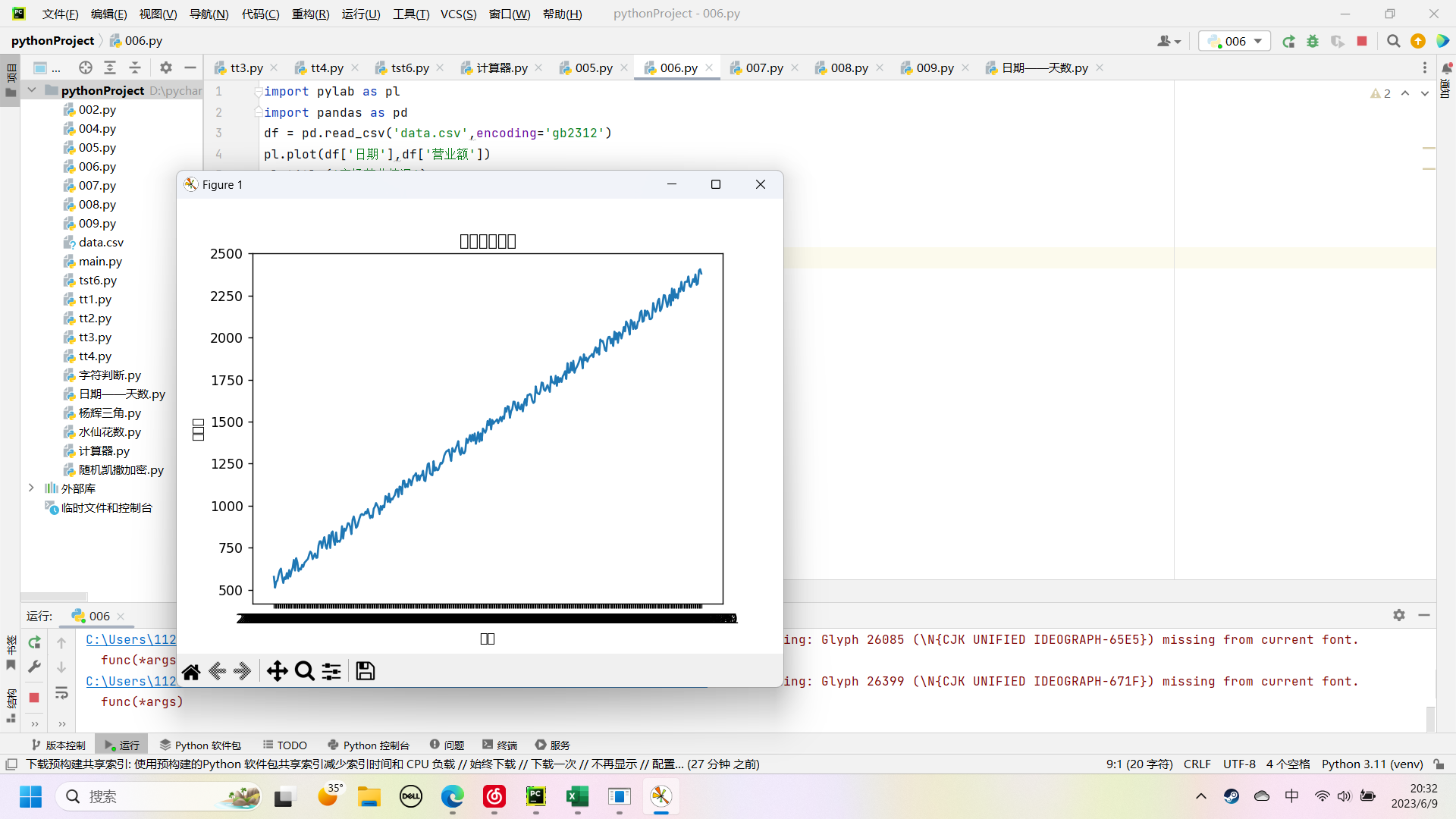The image size is (1456, 819).
Task: Click the C:\Users\112 link in console
Action: tap(130, 639)
